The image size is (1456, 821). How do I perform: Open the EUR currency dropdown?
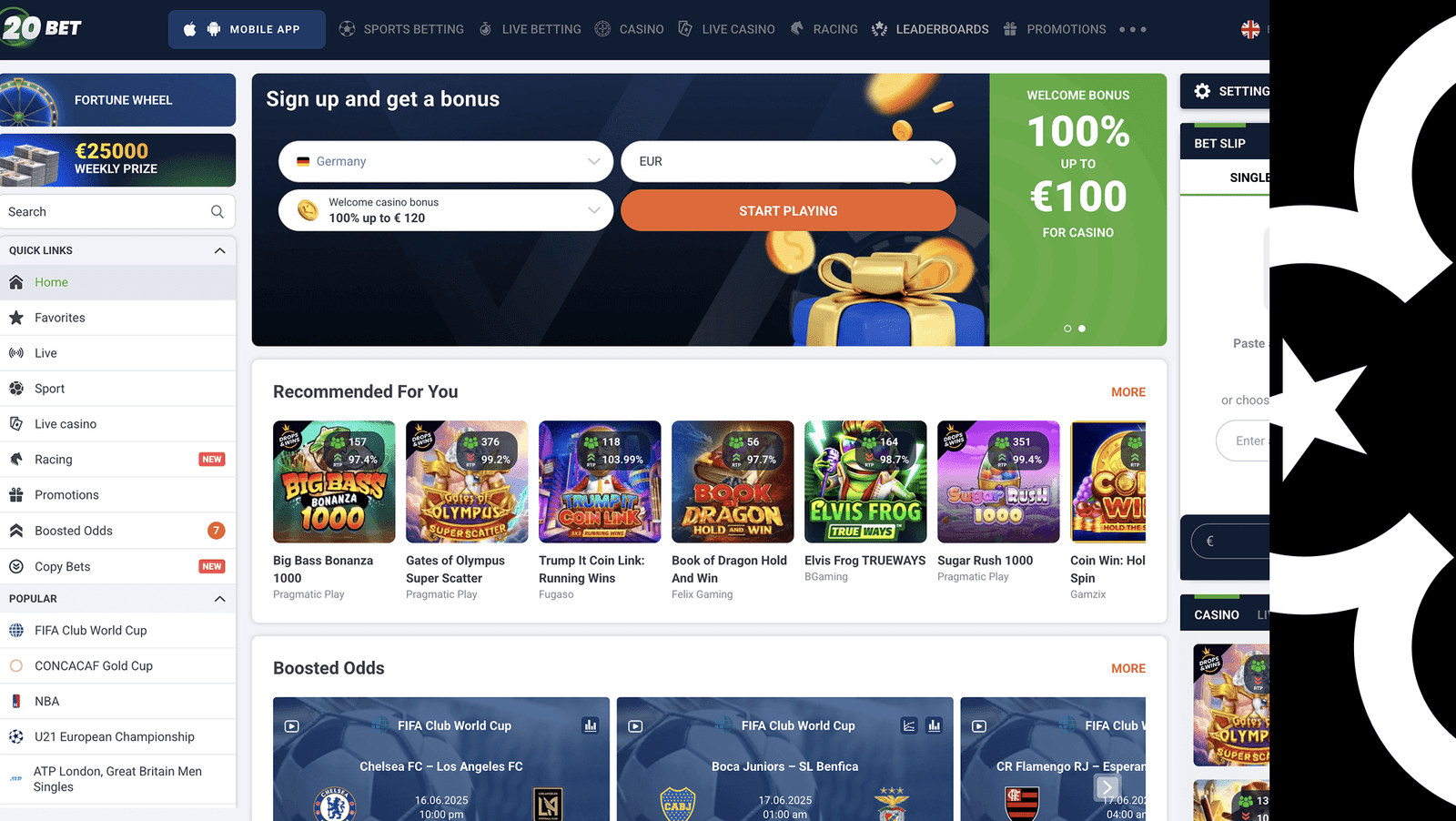pos(788,161)
